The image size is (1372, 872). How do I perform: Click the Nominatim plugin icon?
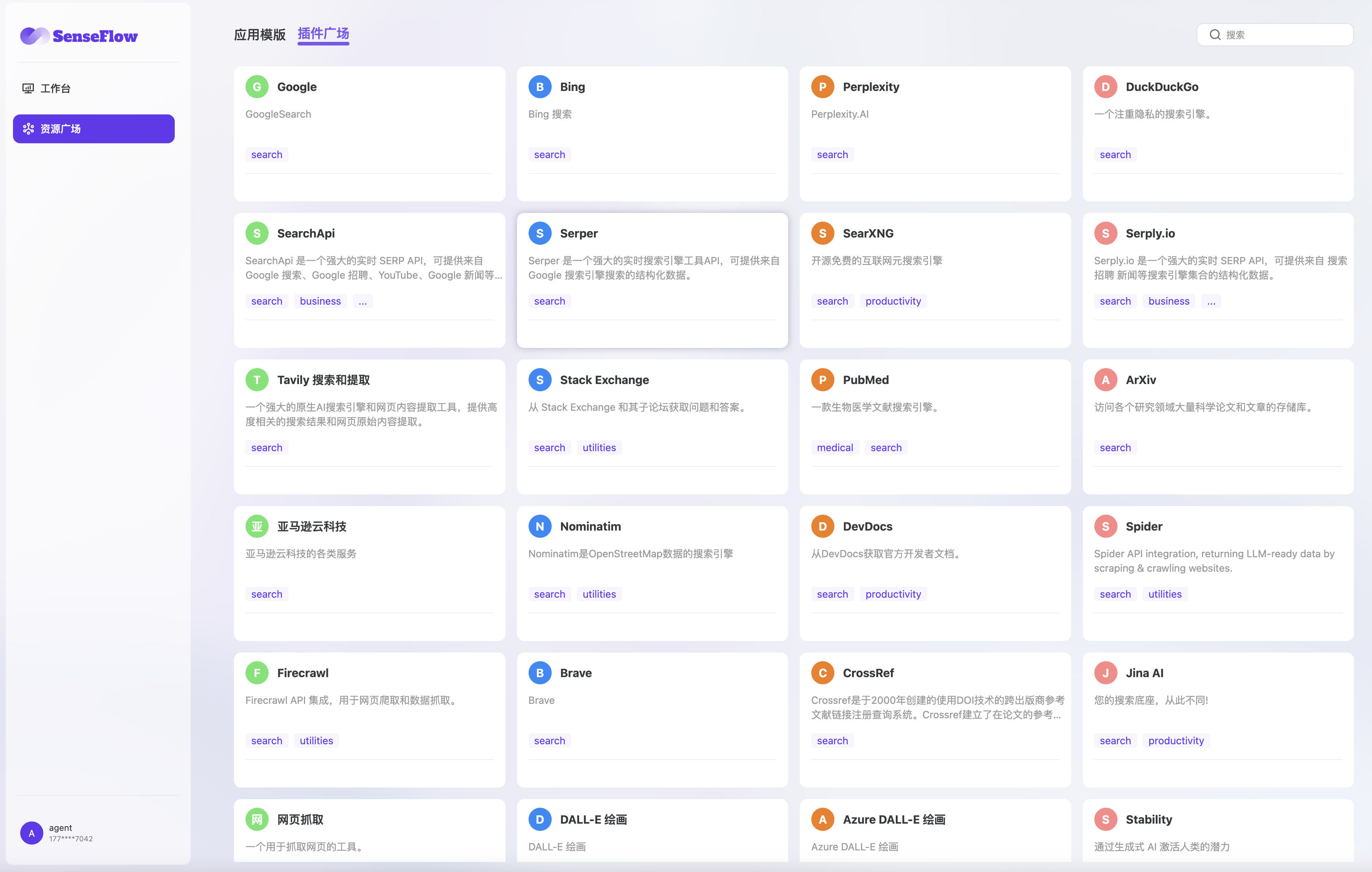539,526
